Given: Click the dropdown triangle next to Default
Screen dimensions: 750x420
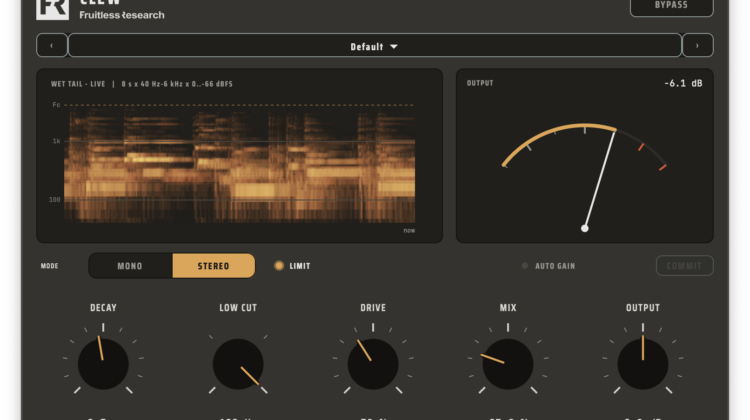Looking at the screenshot, I should 394,46.
